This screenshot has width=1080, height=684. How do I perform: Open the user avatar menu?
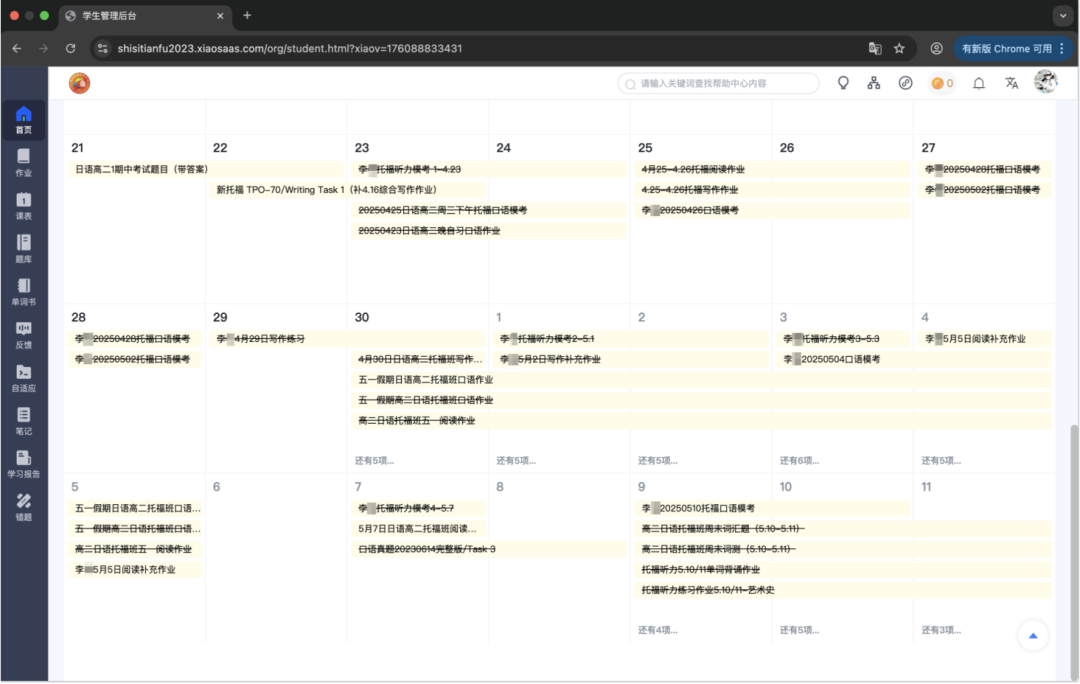pyautogui.click(x=1045, y=83)
